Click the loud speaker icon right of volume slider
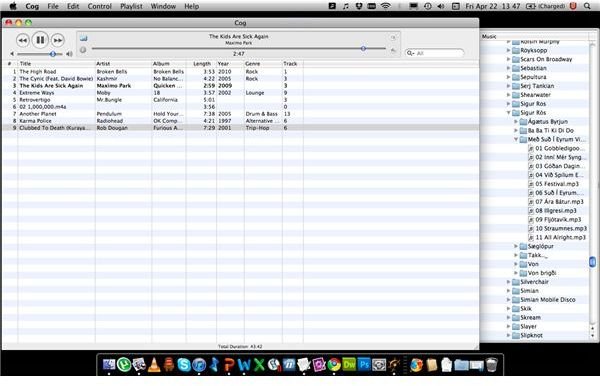The width and height of the screenshot is (600, 386). click(69, 54)
